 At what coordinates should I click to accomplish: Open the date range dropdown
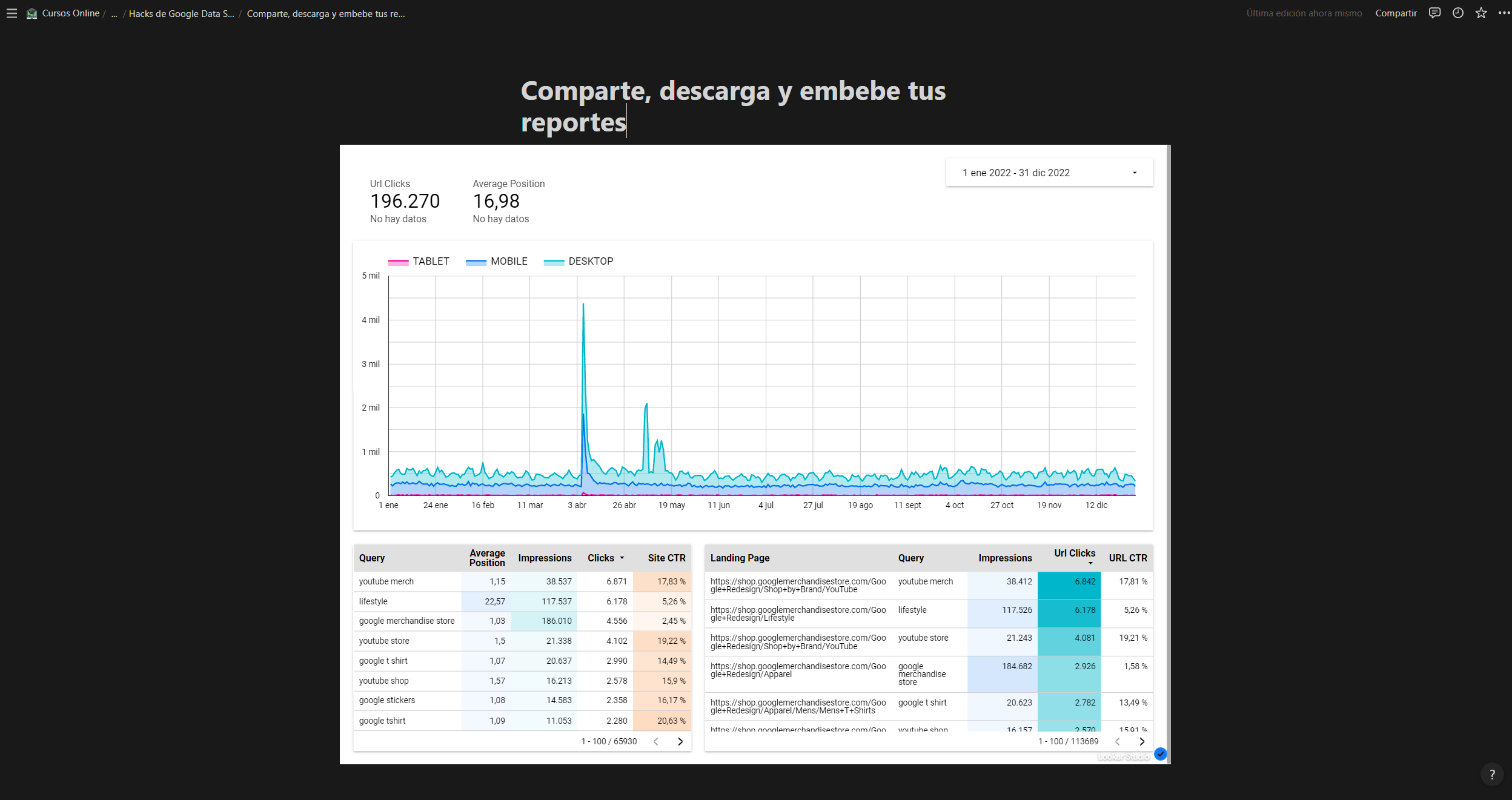coord(1049,173)
